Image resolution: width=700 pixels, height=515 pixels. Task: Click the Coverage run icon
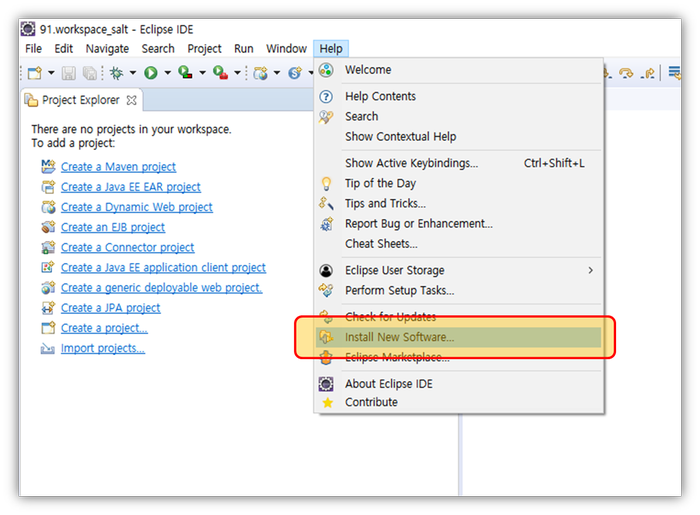tap(185, 72)
